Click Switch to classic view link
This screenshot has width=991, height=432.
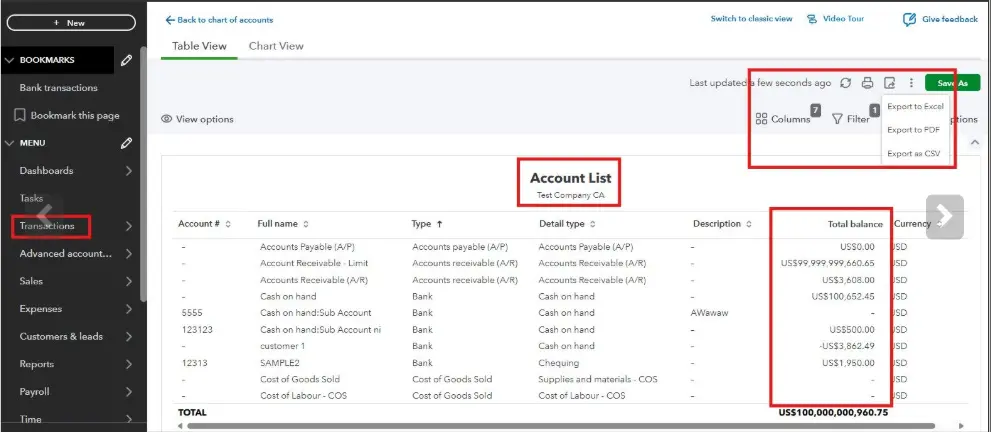click(751, 19)
